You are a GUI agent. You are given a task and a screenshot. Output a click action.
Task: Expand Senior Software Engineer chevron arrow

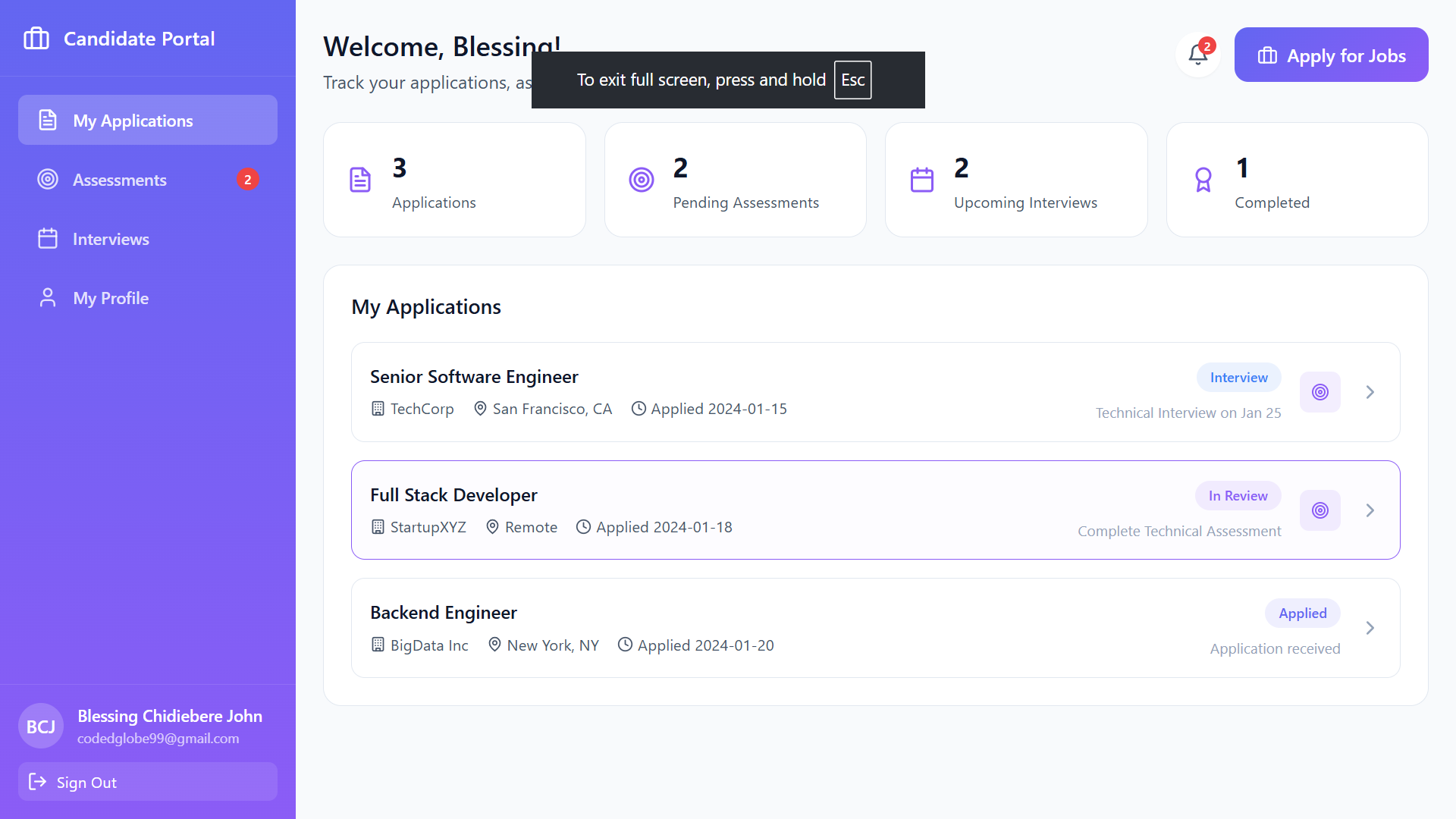click(x=1370, y=392)
